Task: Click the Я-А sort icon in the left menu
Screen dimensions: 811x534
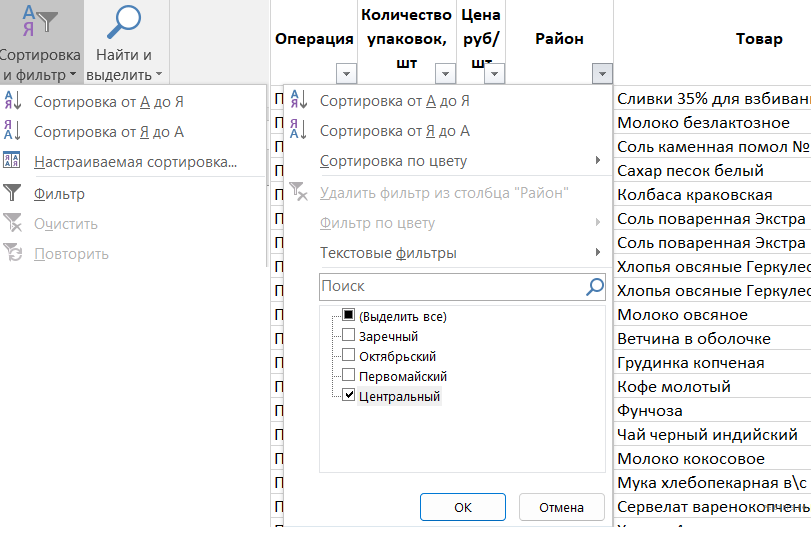Action: [x=13, y=131]
